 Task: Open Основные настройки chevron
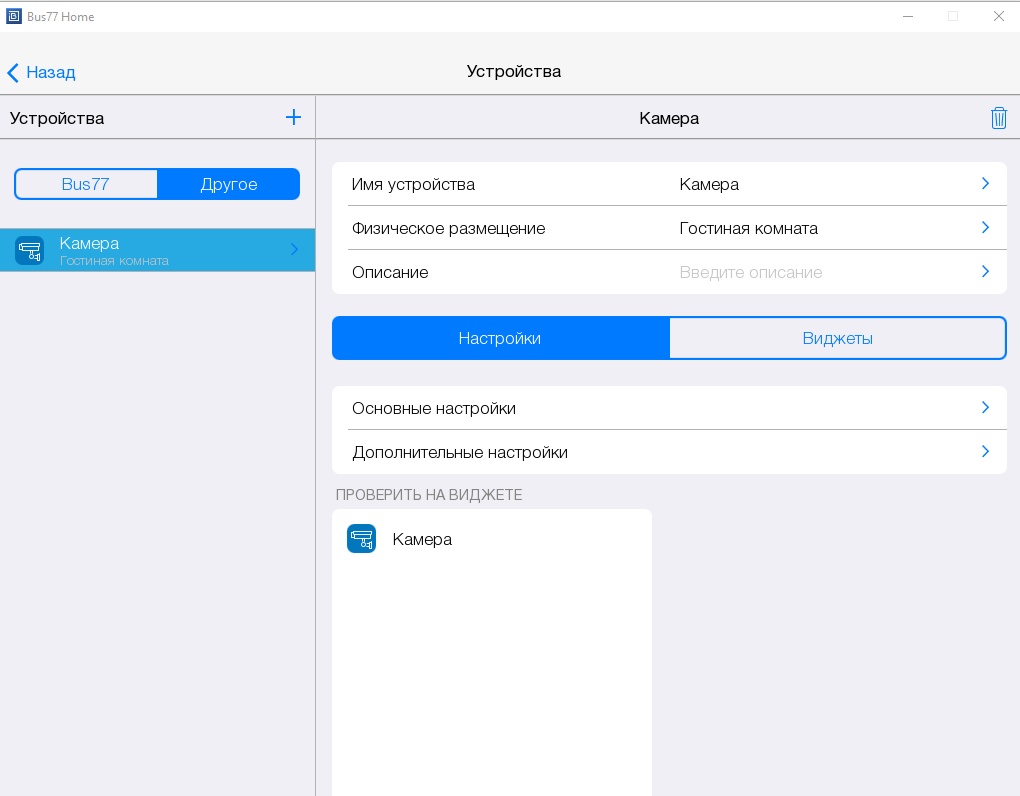coord(985,408)
